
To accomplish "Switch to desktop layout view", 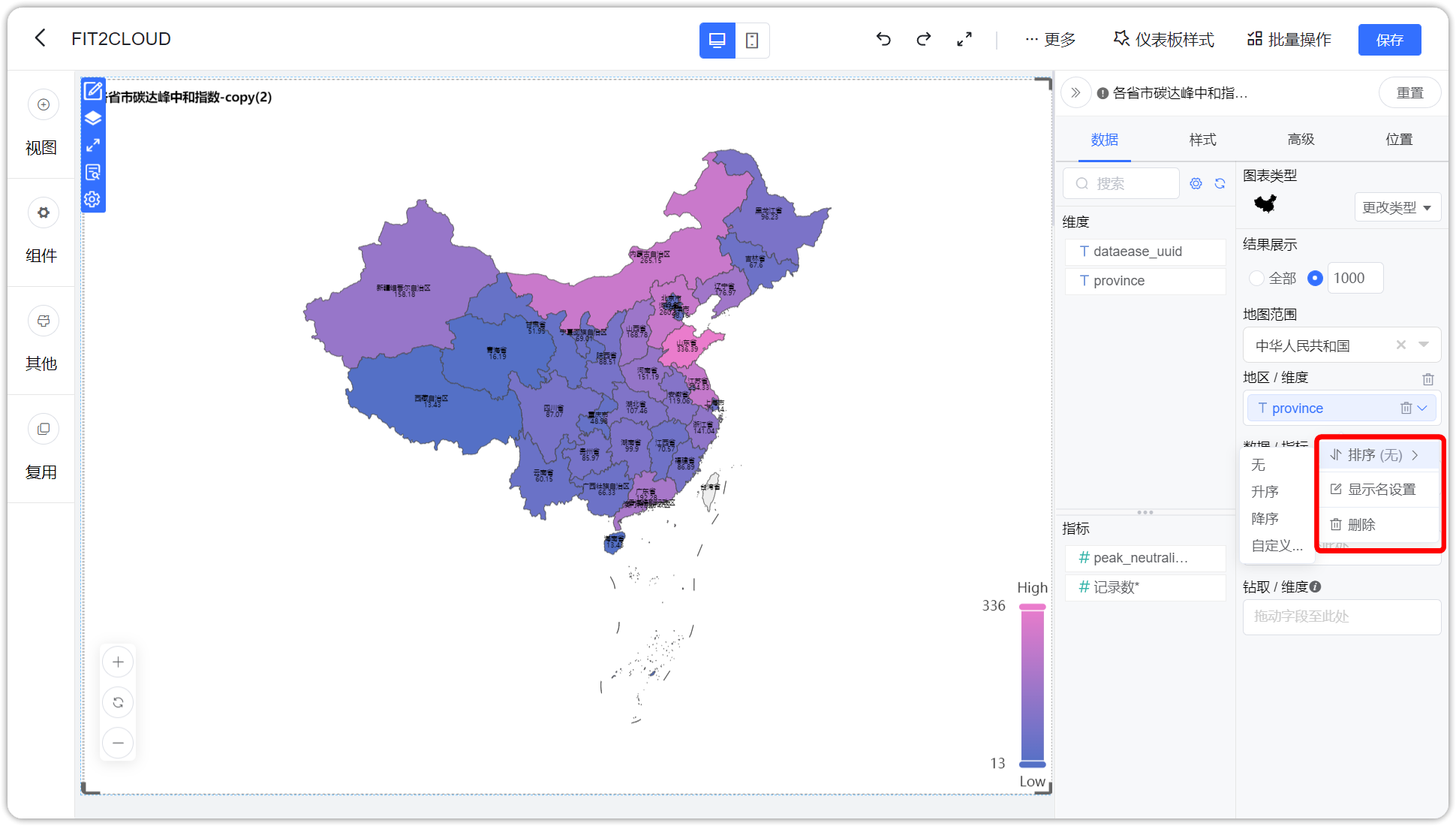I will coord(717,41).
